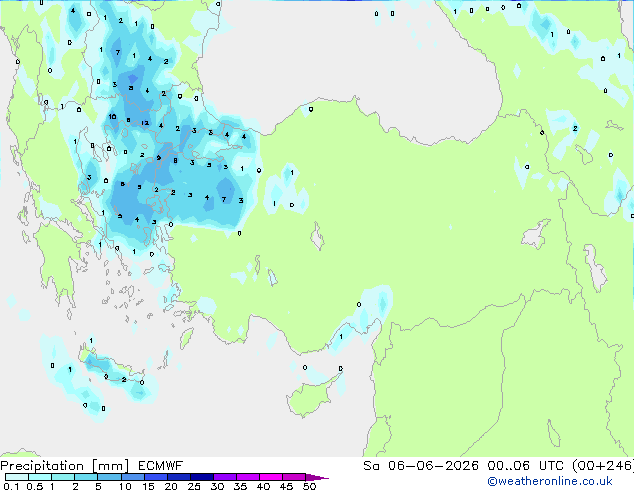Image resolution: width=634 pixels, height=490 pixels.
Task: Click the "[mm]" unit label
Action: [110, 466]
